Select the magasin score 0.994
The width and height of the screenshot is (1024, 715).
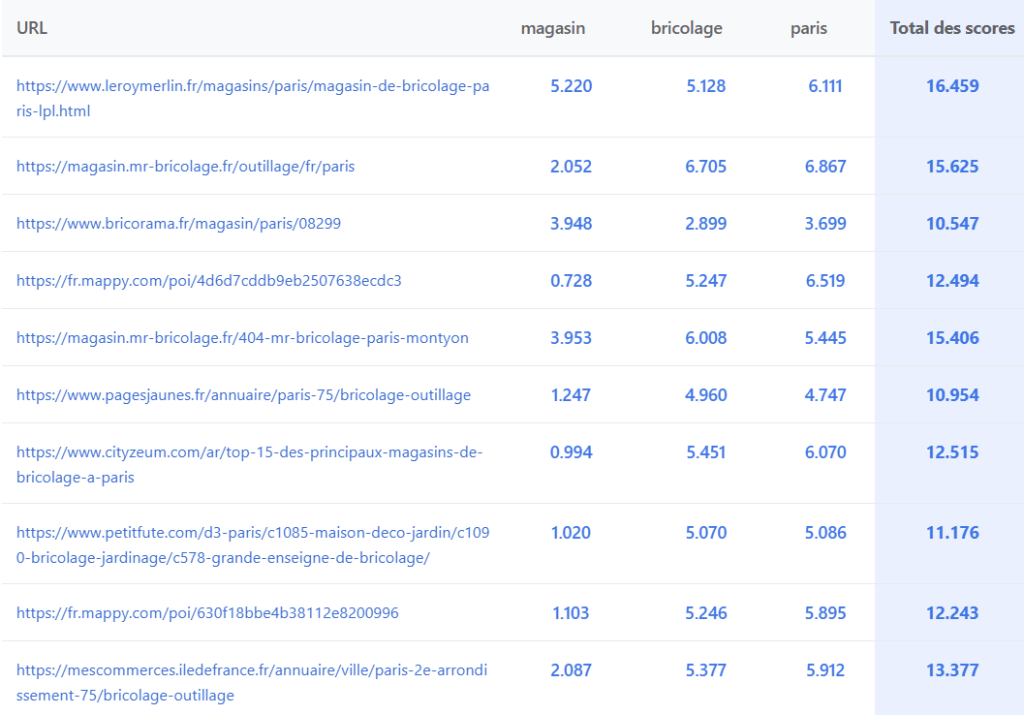click(571, 452)
